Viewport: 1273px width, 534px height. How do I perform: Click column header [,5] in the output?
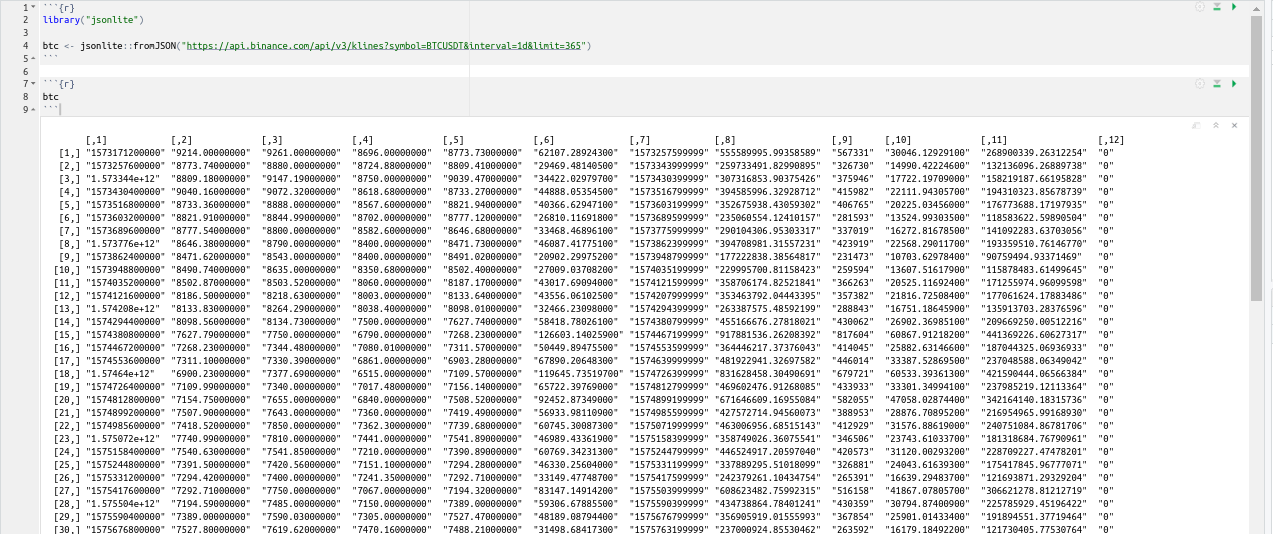452,140
